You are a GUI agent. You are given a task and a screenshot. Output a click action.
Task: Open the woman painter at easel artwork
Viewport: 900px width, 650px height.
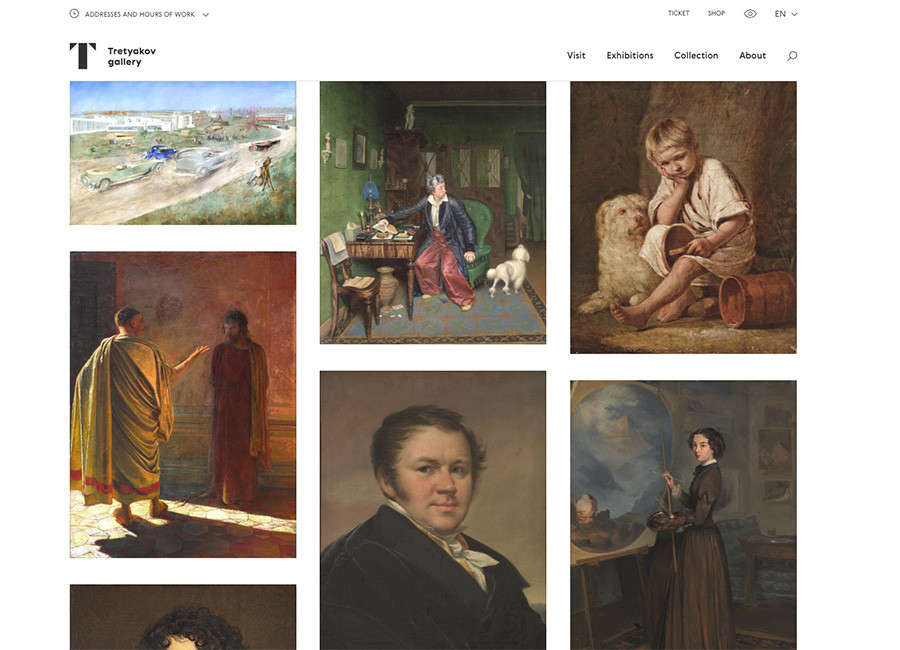click(683, 515)
